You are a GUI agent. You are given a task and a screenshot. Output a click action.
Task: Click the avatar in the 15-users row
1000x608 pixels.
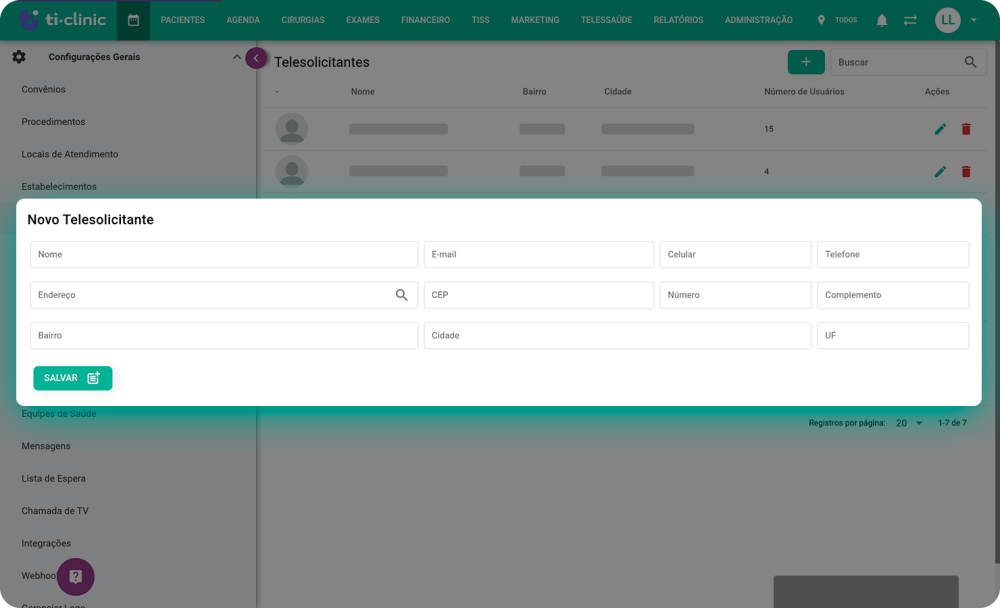point(292,129)
